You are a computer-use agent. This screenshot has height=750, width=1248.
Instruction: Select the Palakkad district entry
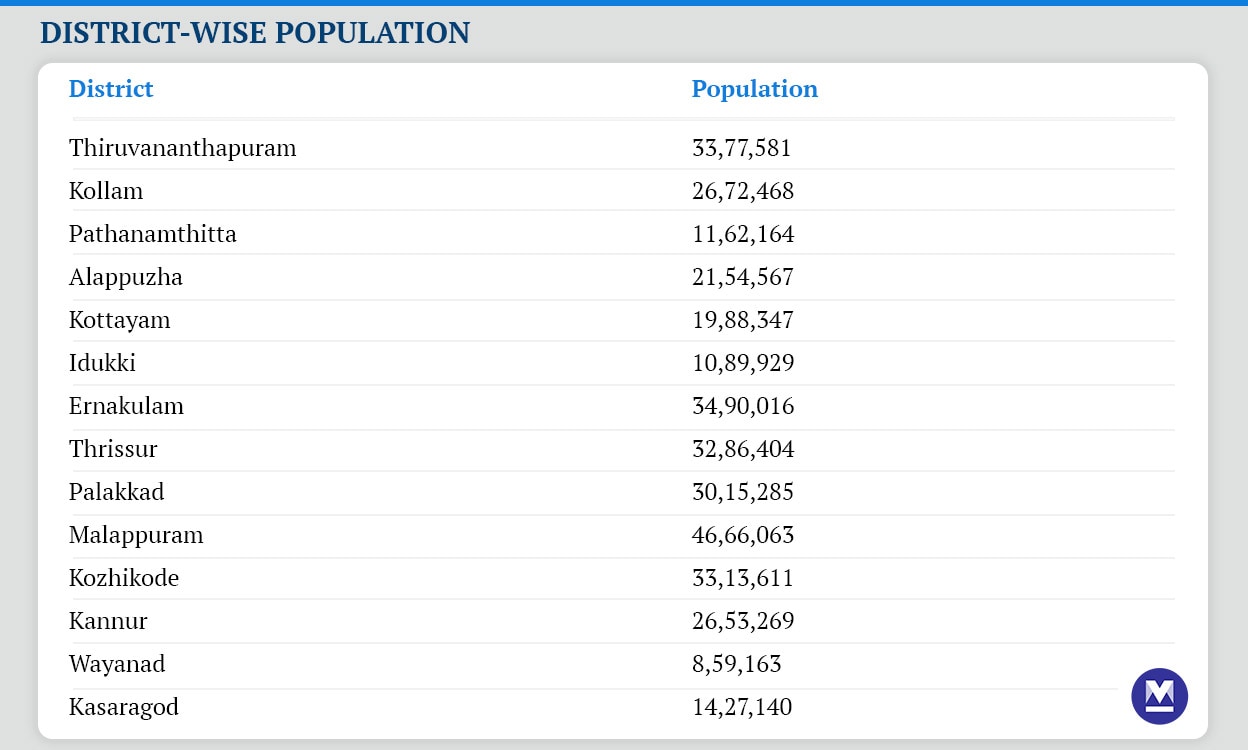pos(117,492)
